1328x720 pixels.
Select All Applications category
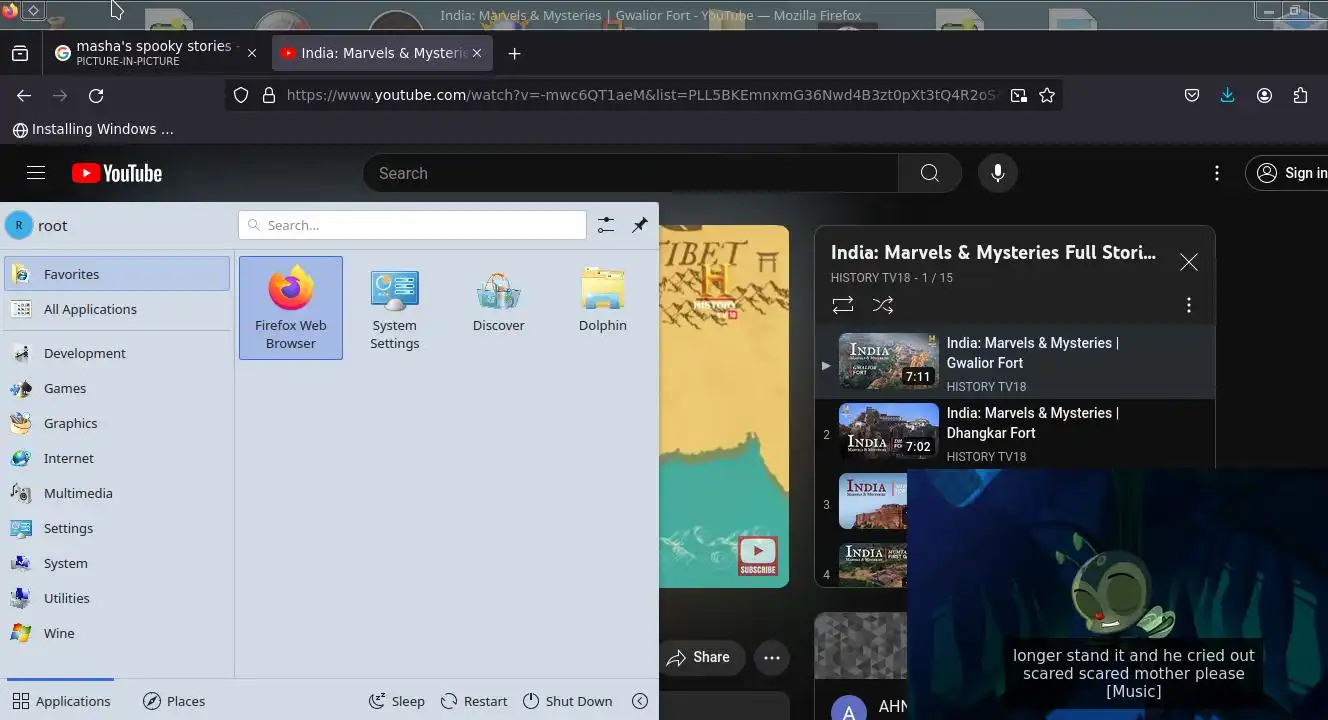[117, 309]
